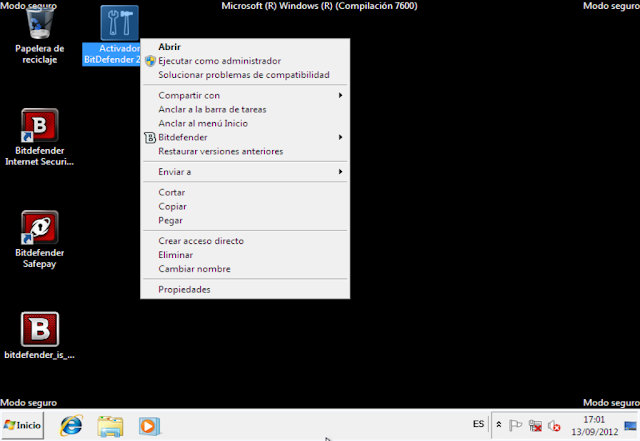Screen dimensions: 640x441
Task: Select Solucionar problemas de compatibilidad
Action: [x=245, y=75]
